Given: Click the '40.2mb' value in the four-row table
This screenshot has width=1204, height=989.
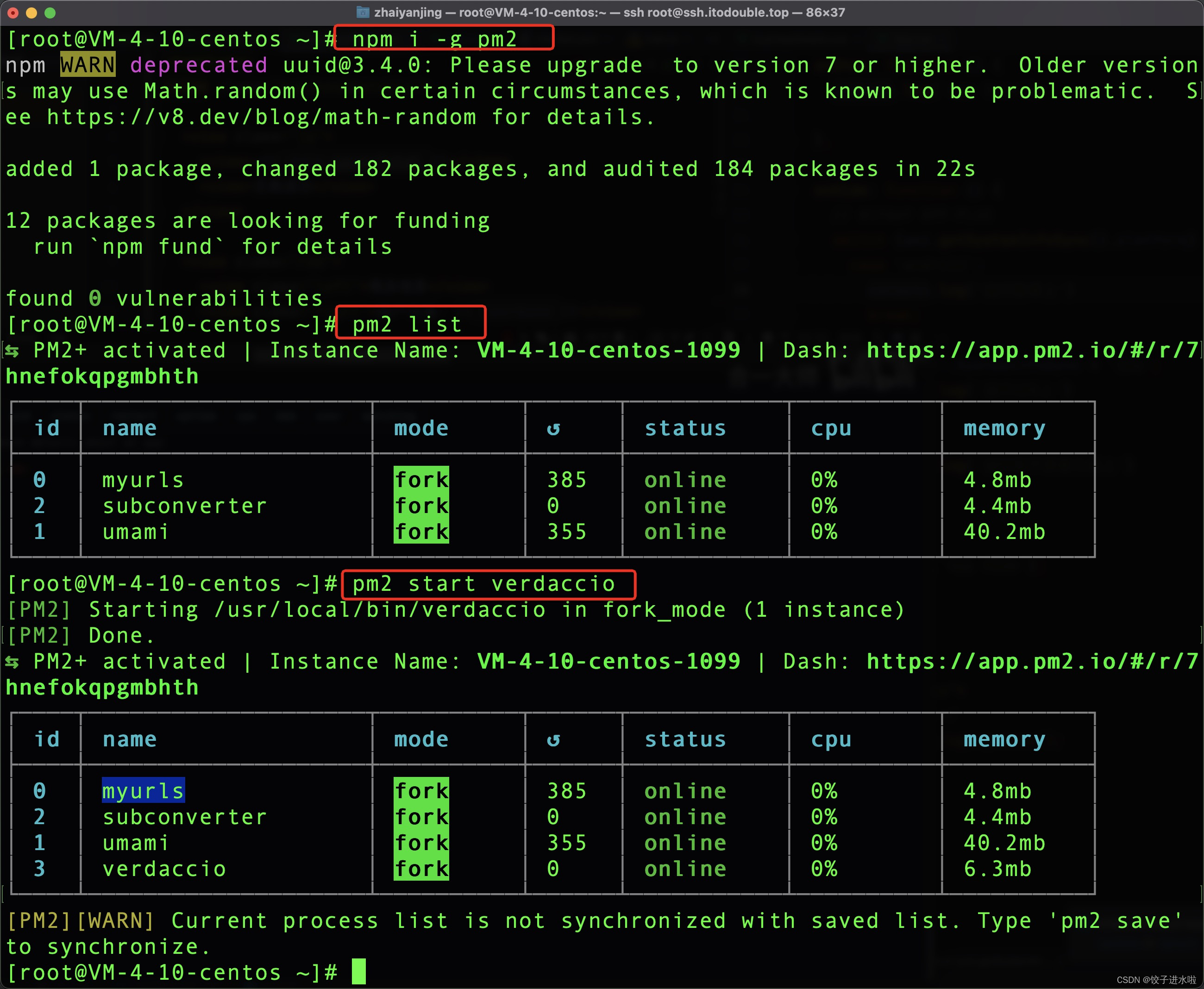Looking at the screenshot, I should 1004,843.
